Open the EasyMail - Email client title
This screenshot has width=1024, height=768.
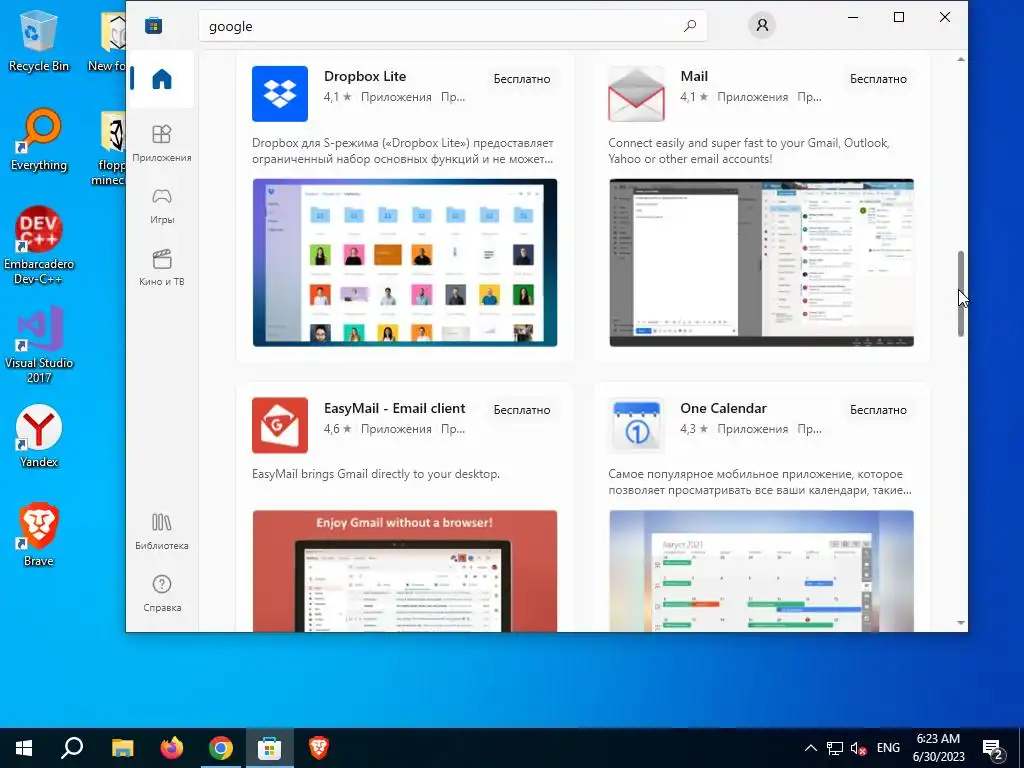pyautogui.click(x=394, y=408)
